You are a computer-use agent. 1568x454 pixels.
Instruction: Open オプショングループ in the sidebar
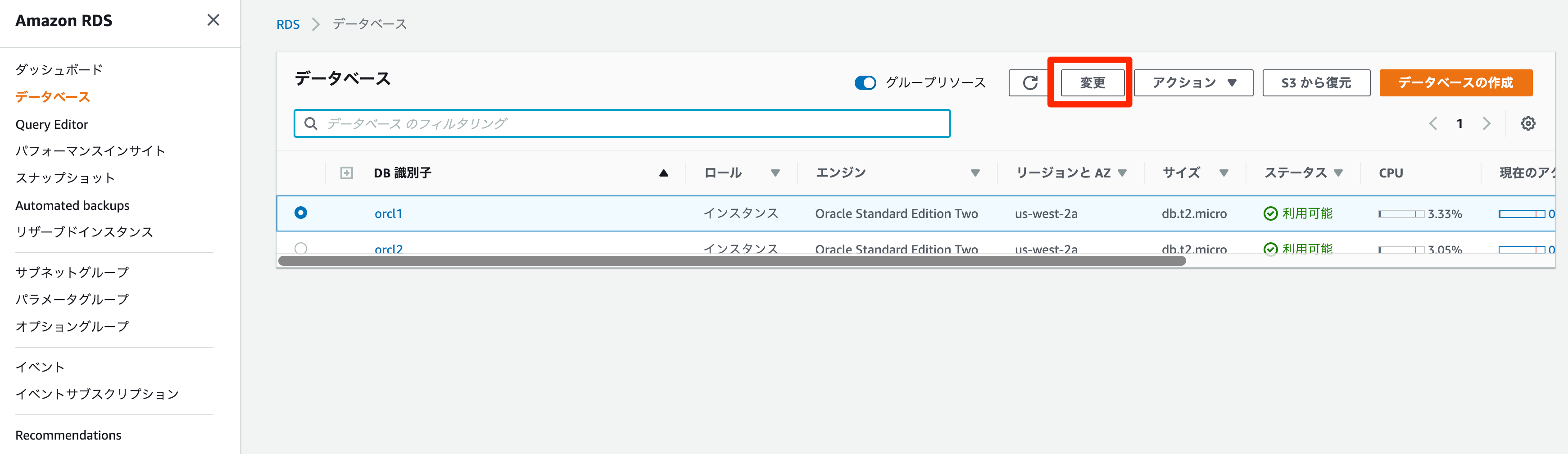[x=72, y=326]
